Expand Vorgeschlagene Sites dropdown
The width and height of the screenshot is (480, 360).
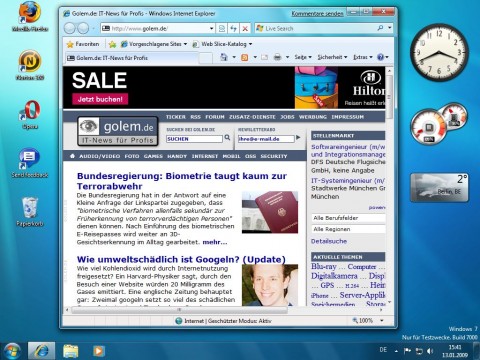(x=185, y=44)
